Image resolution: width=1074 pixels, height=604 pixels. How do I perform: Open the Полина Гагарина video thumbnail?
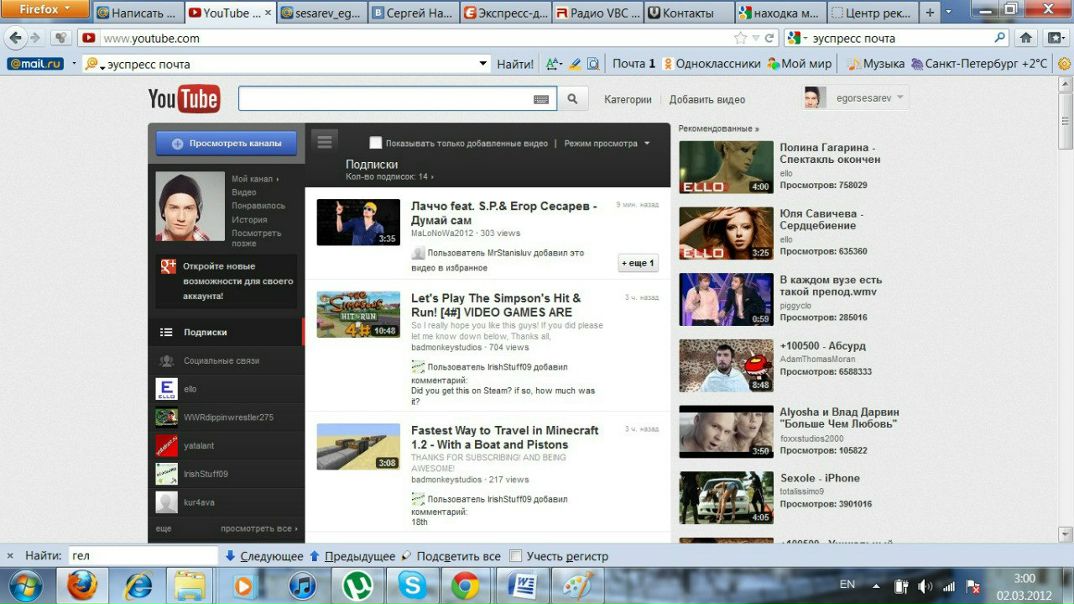click(726, 167)
